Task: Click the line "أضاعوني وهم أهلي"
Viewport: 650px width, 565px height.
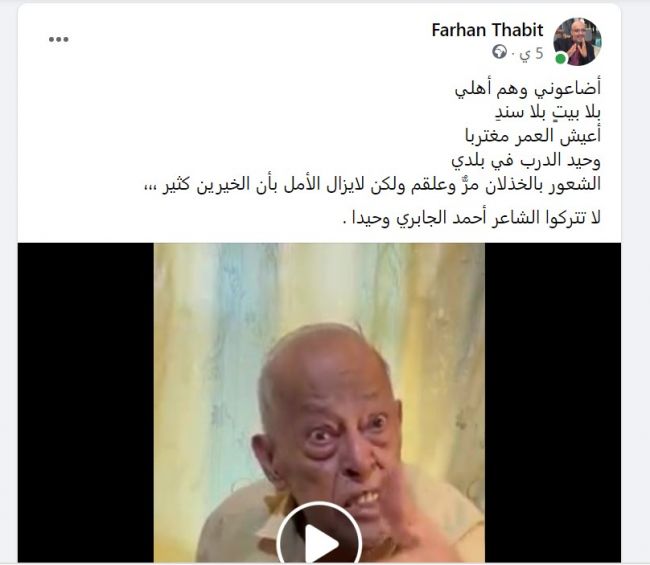Action: 528,90
